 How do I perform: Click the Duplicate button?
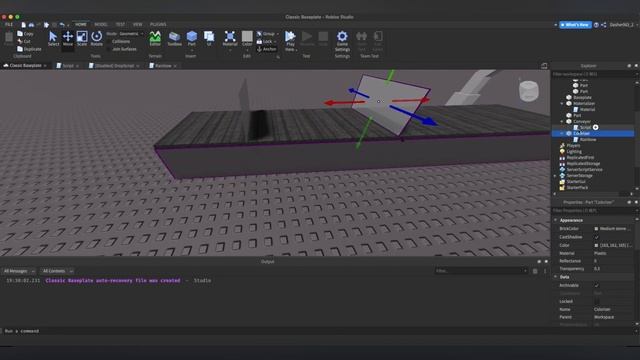(29, 49)
